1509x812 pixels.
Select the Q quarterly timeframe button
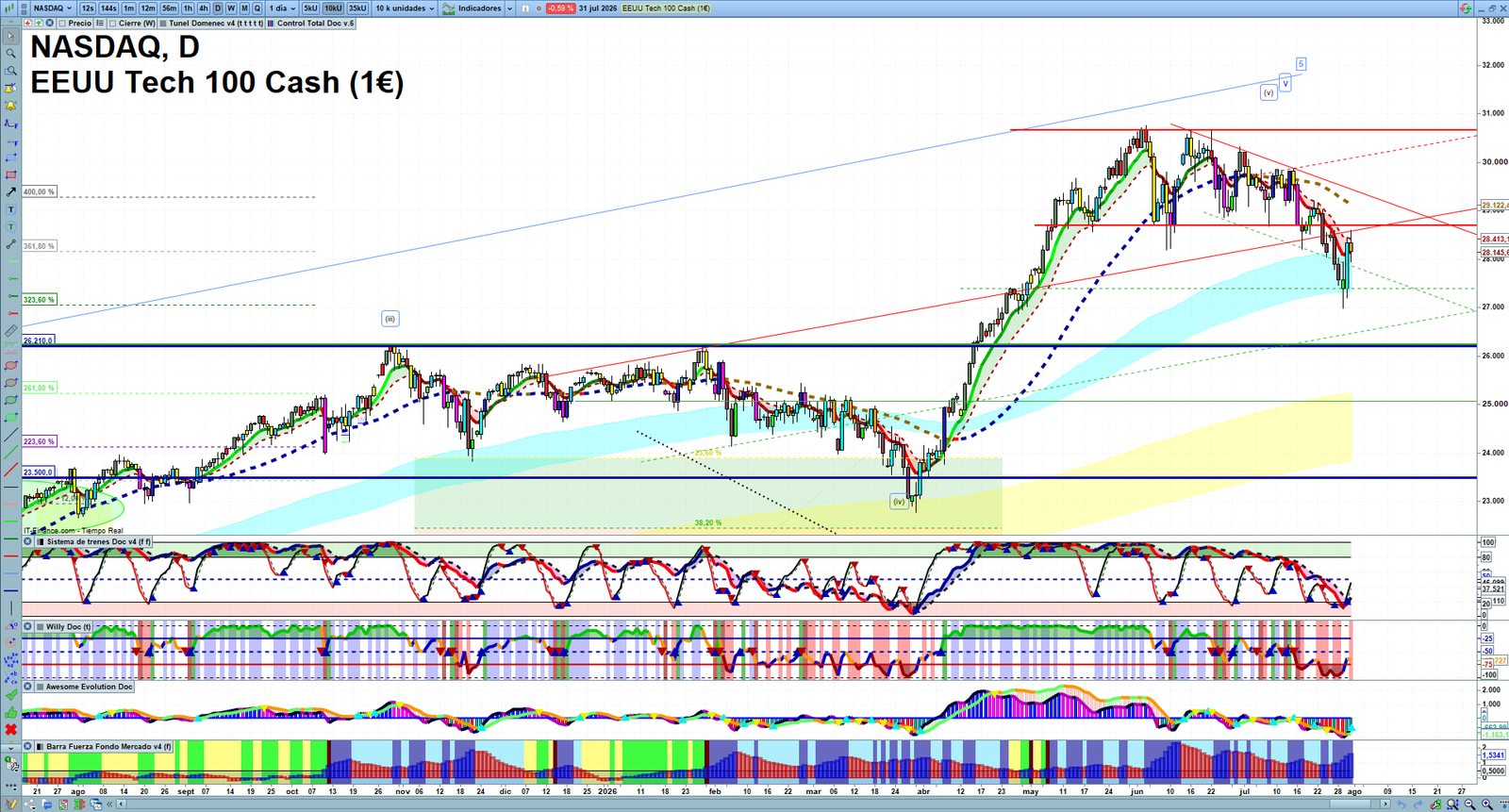pos(257,8)
